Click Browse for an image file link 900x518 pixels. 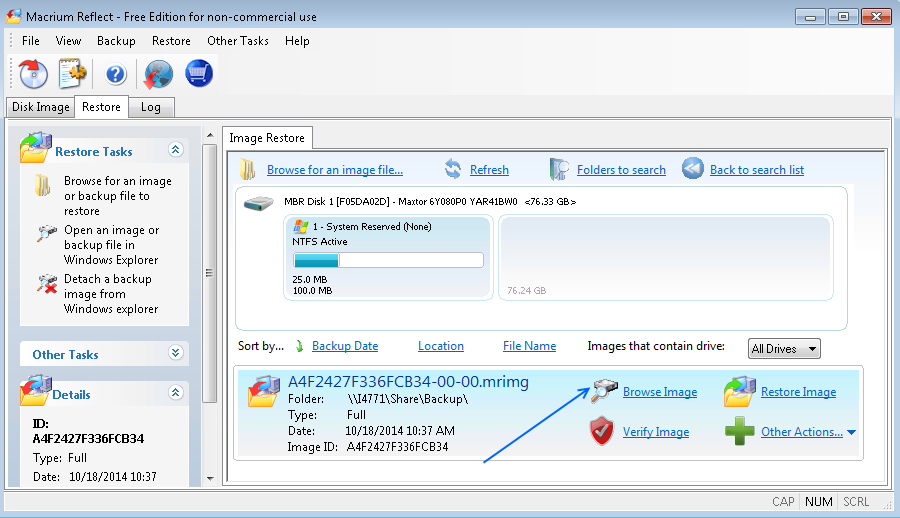335,170
